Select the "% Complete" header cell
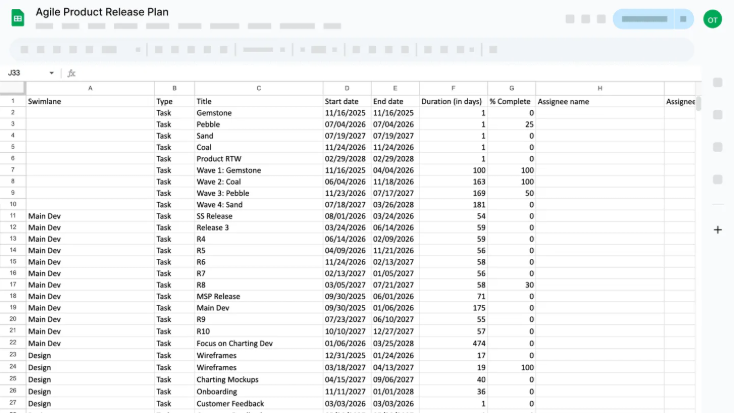The image size is (734, 413). (x=511, y=101)
